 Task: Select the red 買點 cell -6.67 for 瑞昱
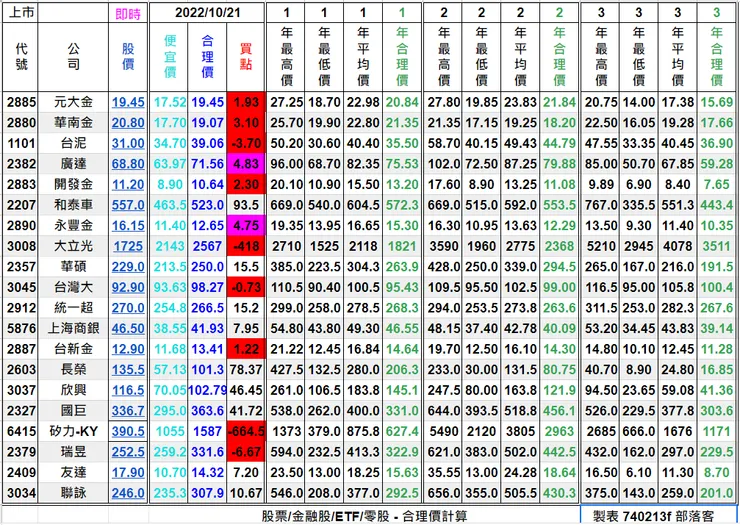(246, 452)
